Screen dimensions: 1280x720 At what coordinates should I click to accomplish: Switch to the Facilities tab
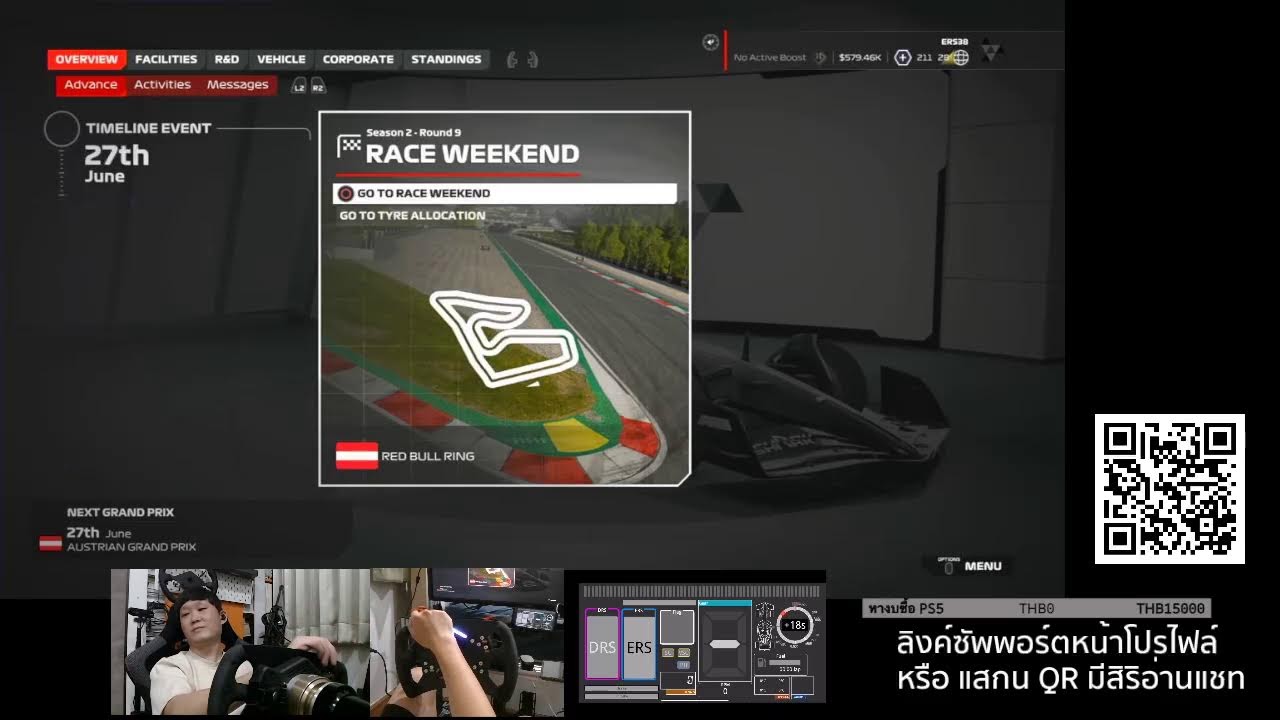tap(166, 60)
